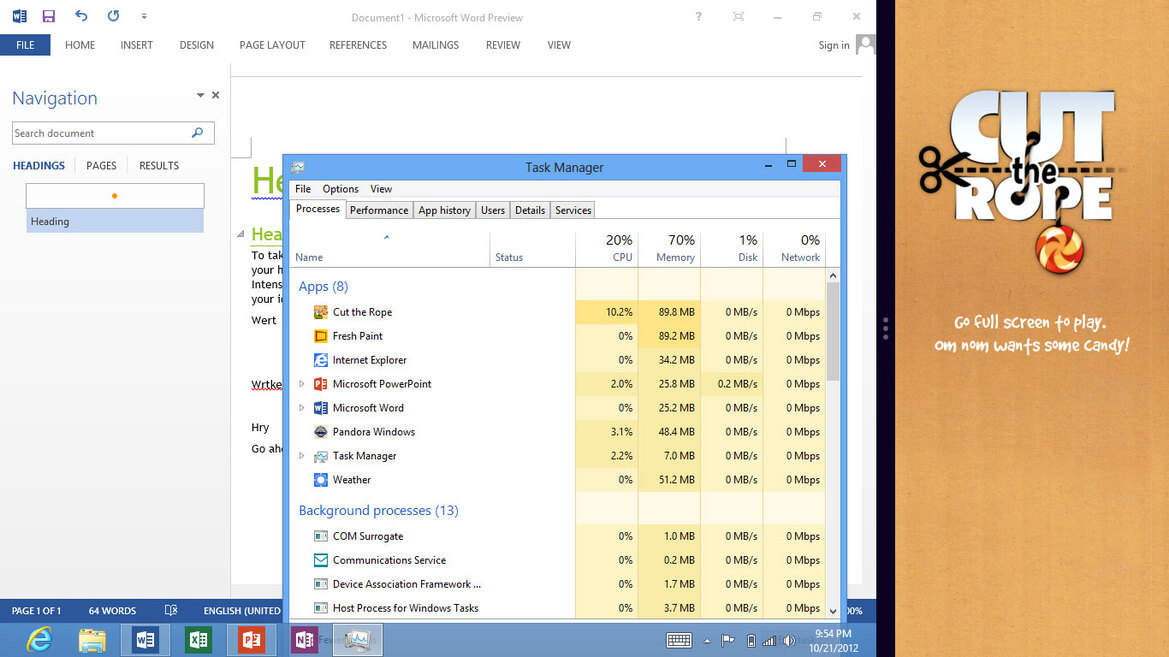Sort processes by the Network column header

click(795, 248)
